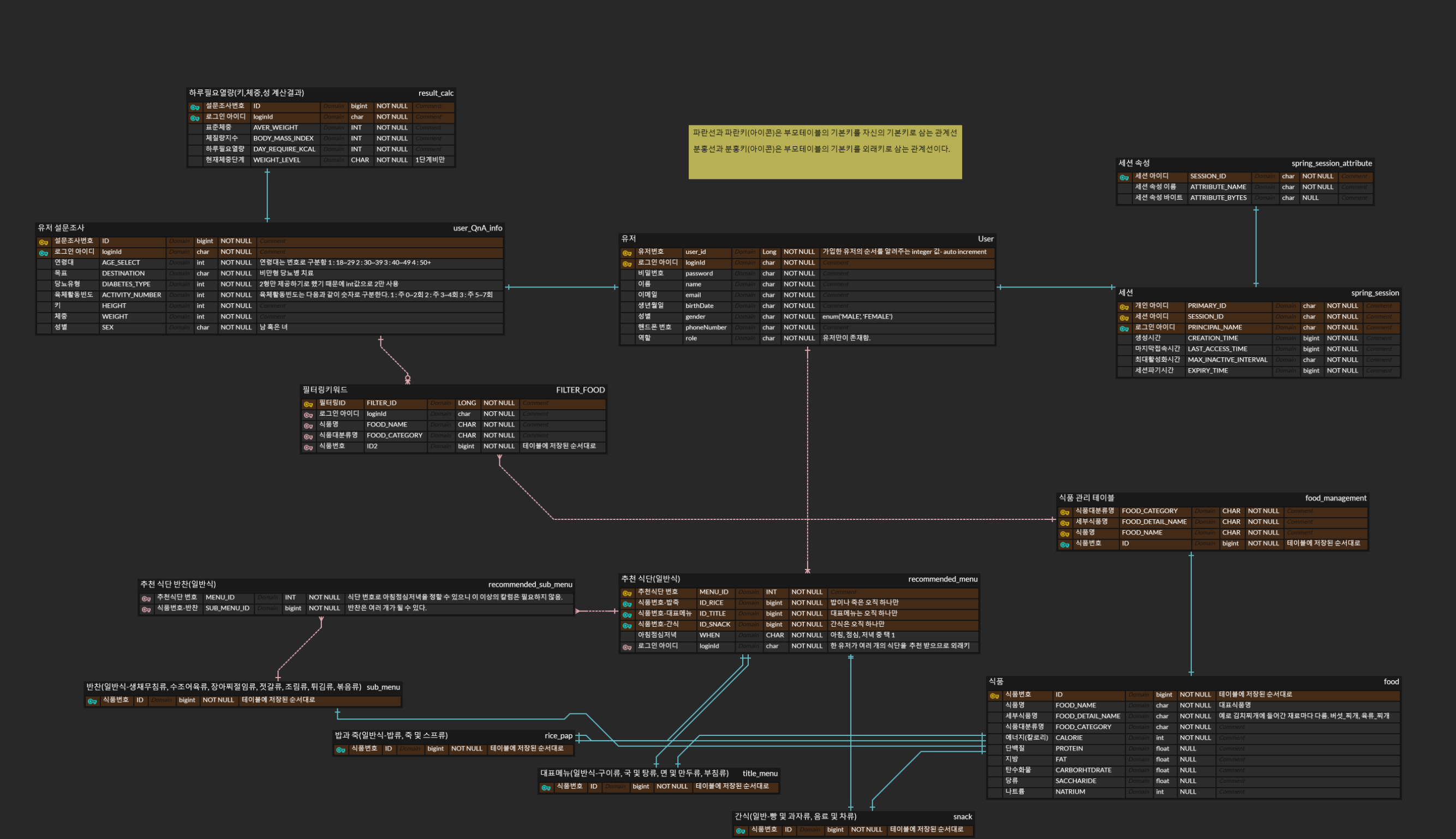Click the spring_session table name

(x=1375, y=293)
